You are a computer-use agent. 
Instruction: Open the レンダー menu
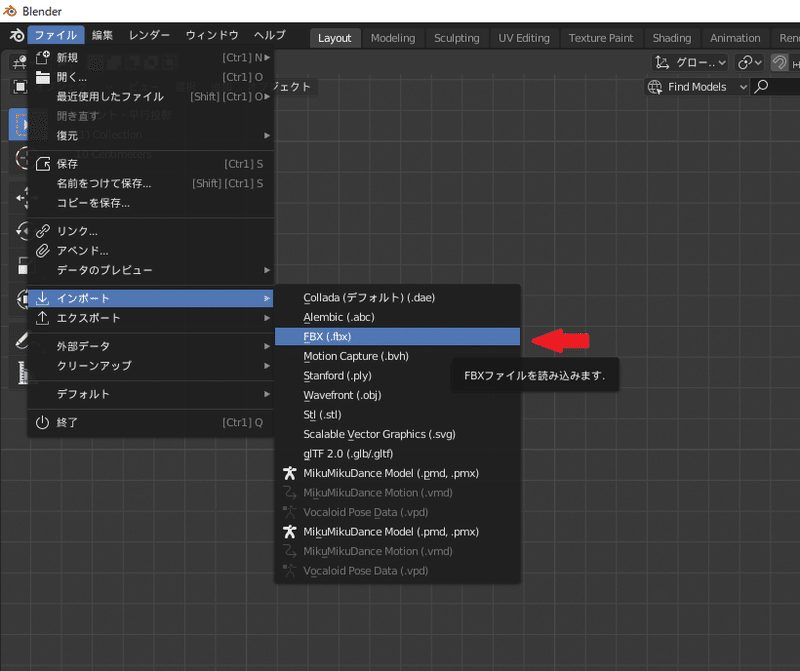pyautogui.click(x=149, y=35)
